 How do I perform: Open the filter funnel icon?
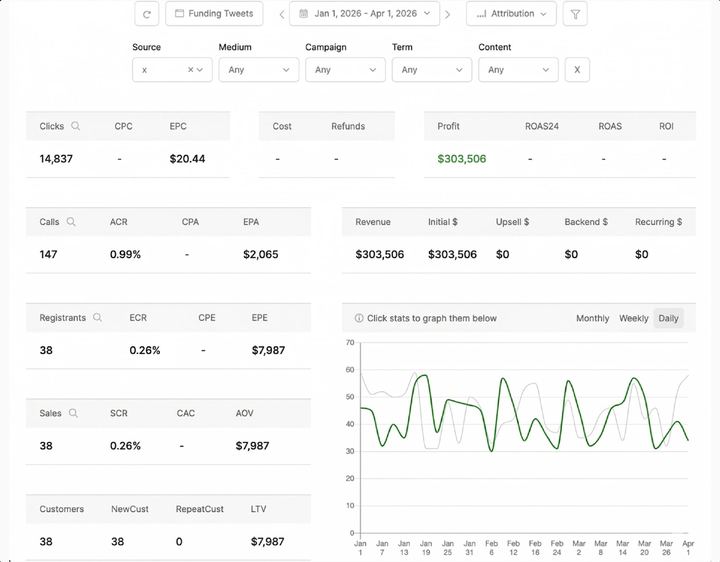575,14
